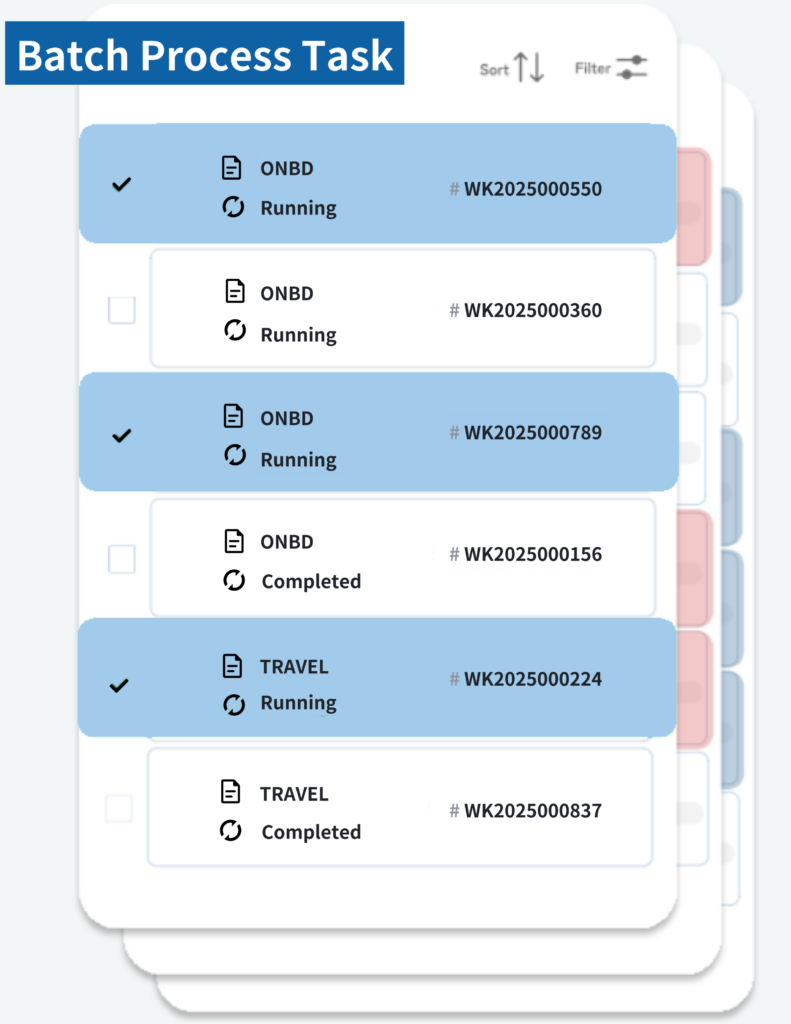
Task: Select the checkbox for task WK2025000156
Action: [121, 560]
